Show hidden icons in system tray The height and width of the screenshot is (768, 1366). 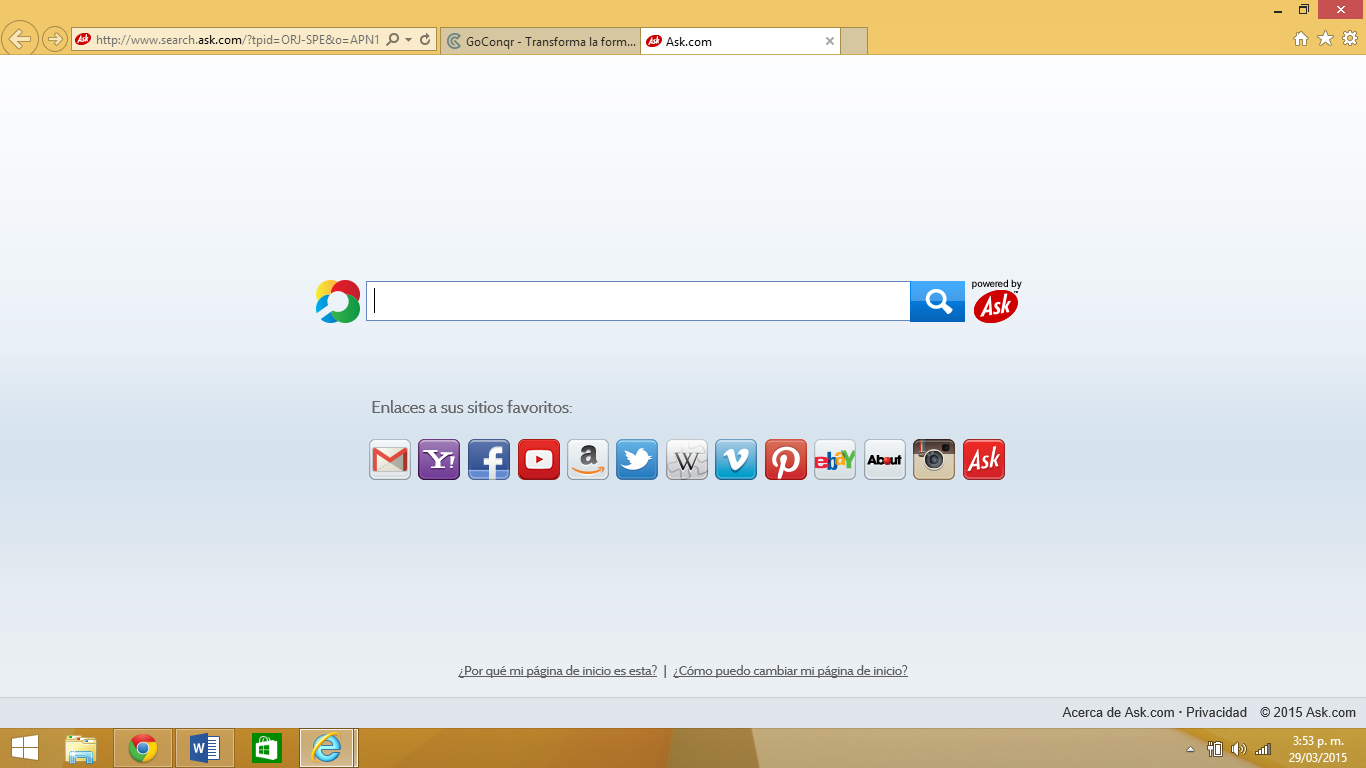coord(1190,749)
